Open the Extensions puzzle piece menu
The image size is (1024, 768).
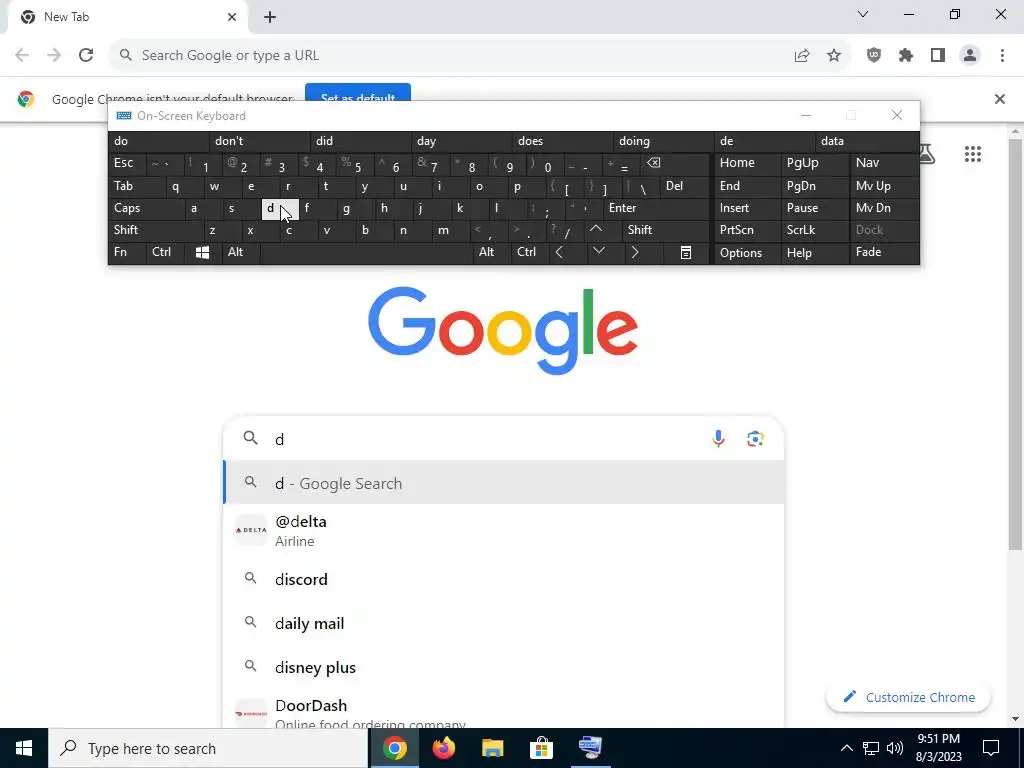pyautogui.click(x=906, y=56)
